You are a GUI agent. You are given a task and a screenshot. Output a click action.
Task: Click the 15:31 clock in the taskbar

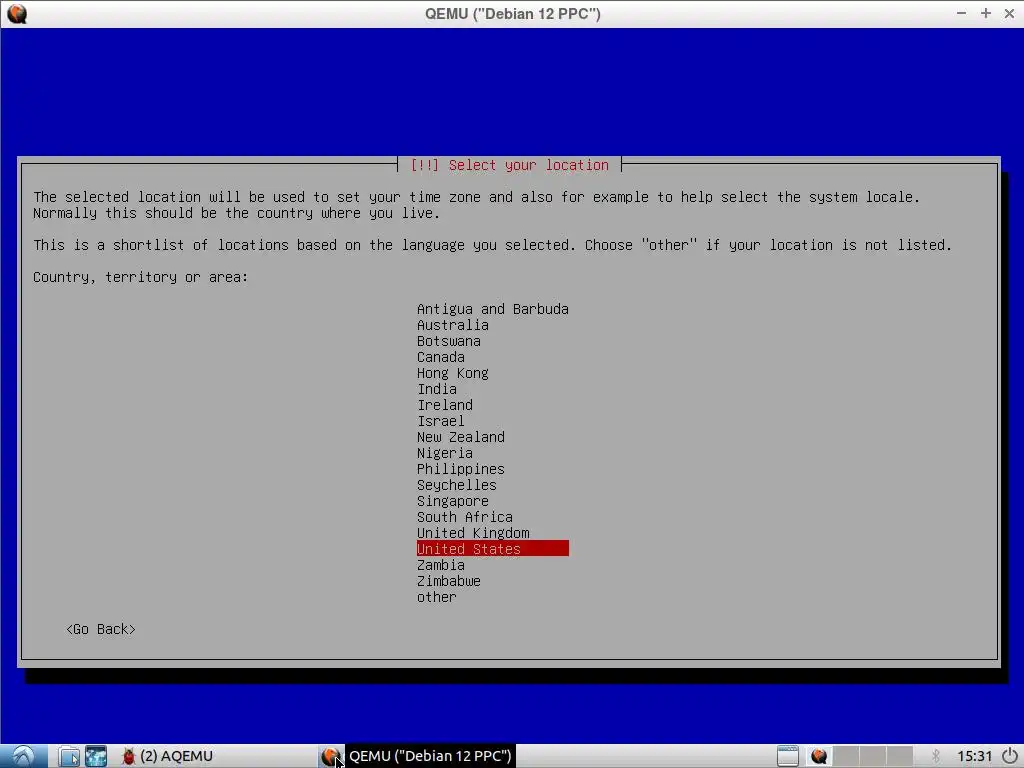coord(974,756)
